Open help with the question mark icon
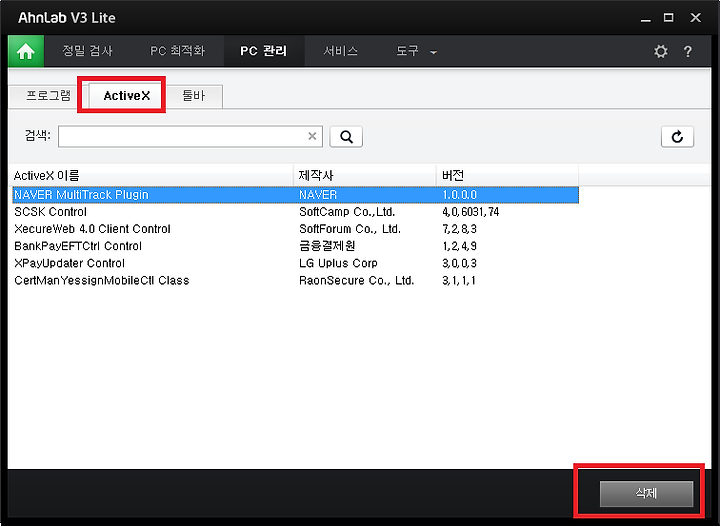Viewport: 720px width, 527px height. (x=687, y=51)
